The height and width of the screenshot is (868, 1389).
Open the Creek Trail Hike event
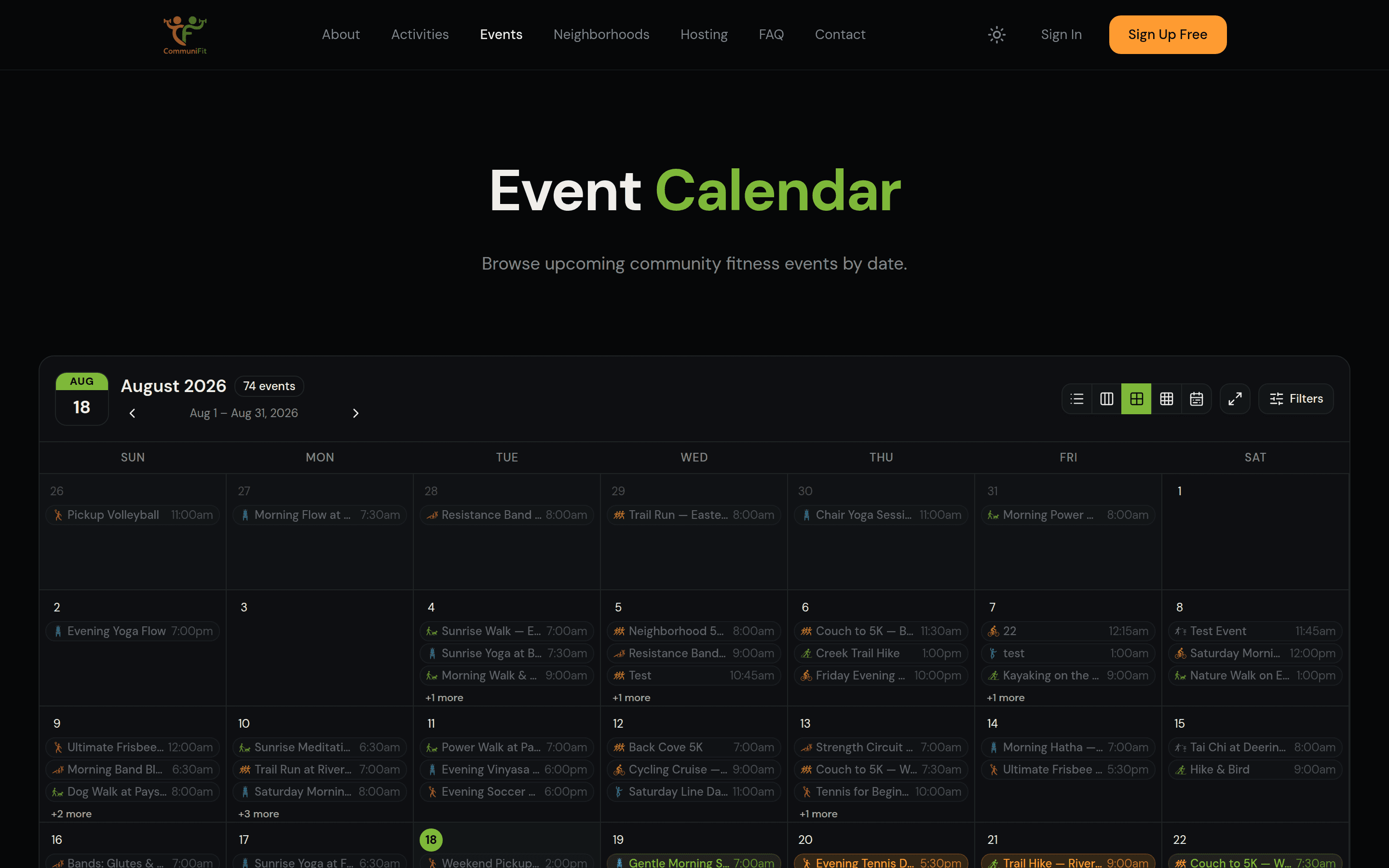tap(881, 653)
